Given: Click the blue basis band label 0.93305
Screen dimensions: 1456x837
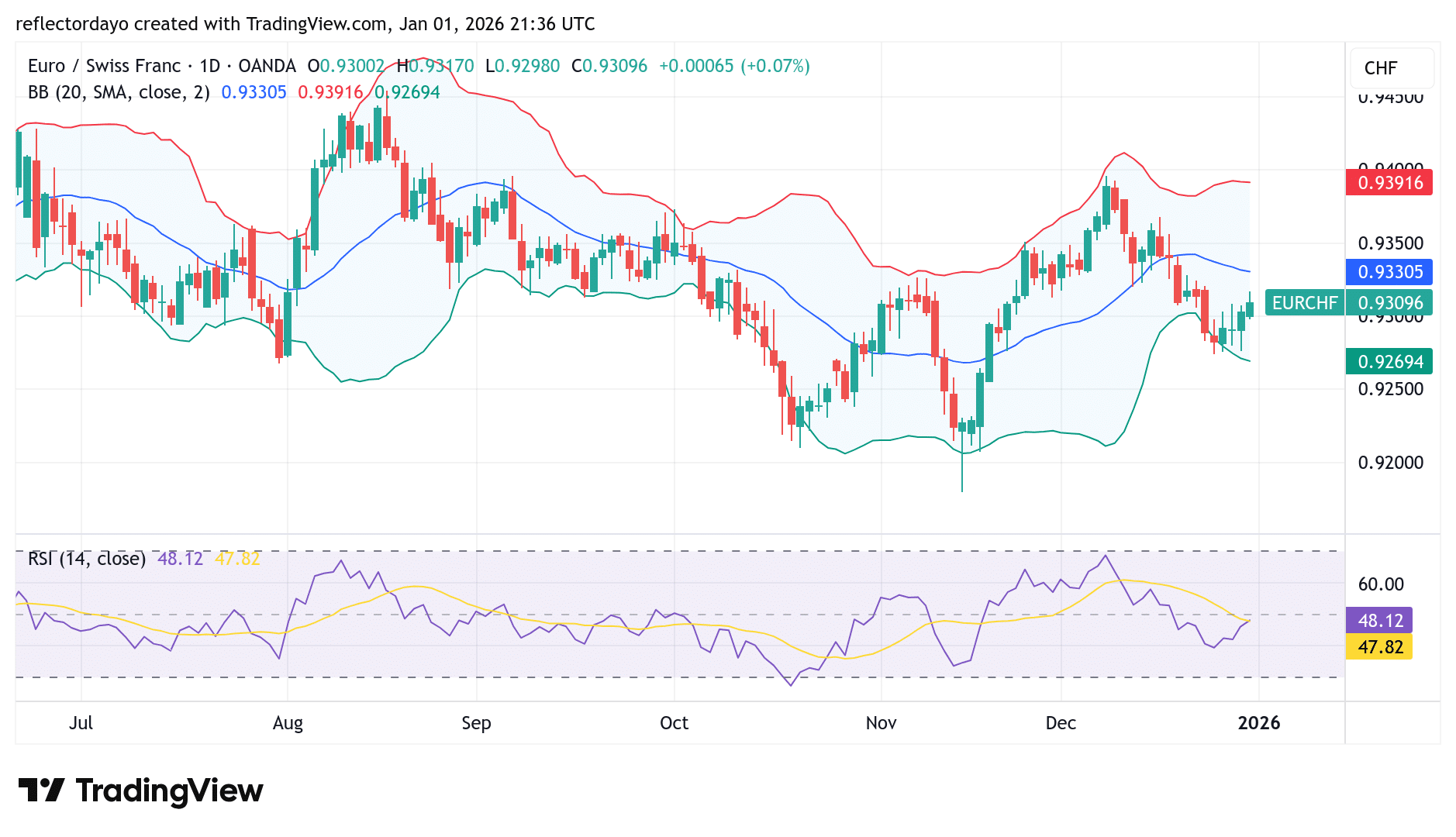Looking at the screenshot, I should (x=1389, y=273).
